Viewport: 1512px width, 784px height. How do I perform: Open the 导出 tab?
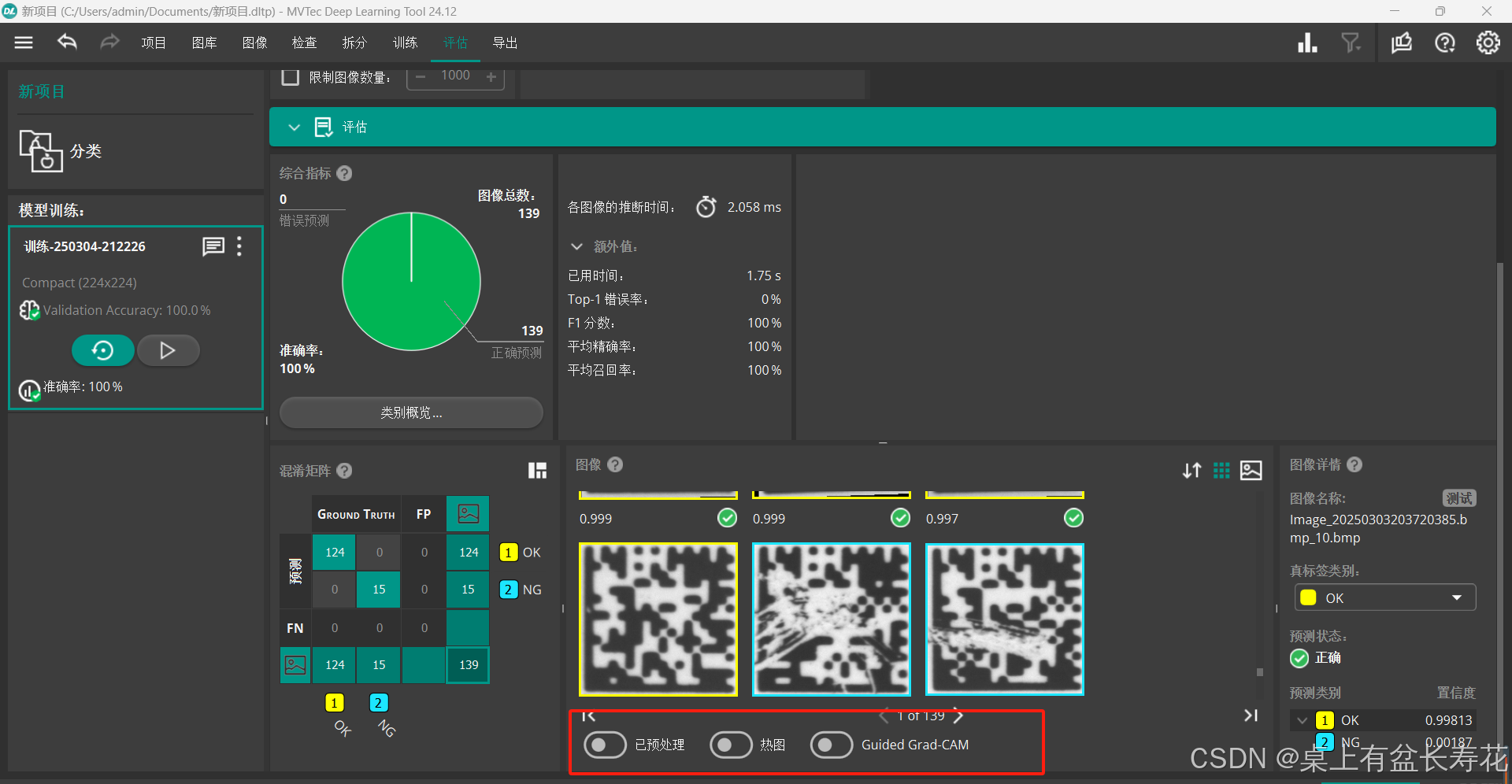(x=505, y=43)
